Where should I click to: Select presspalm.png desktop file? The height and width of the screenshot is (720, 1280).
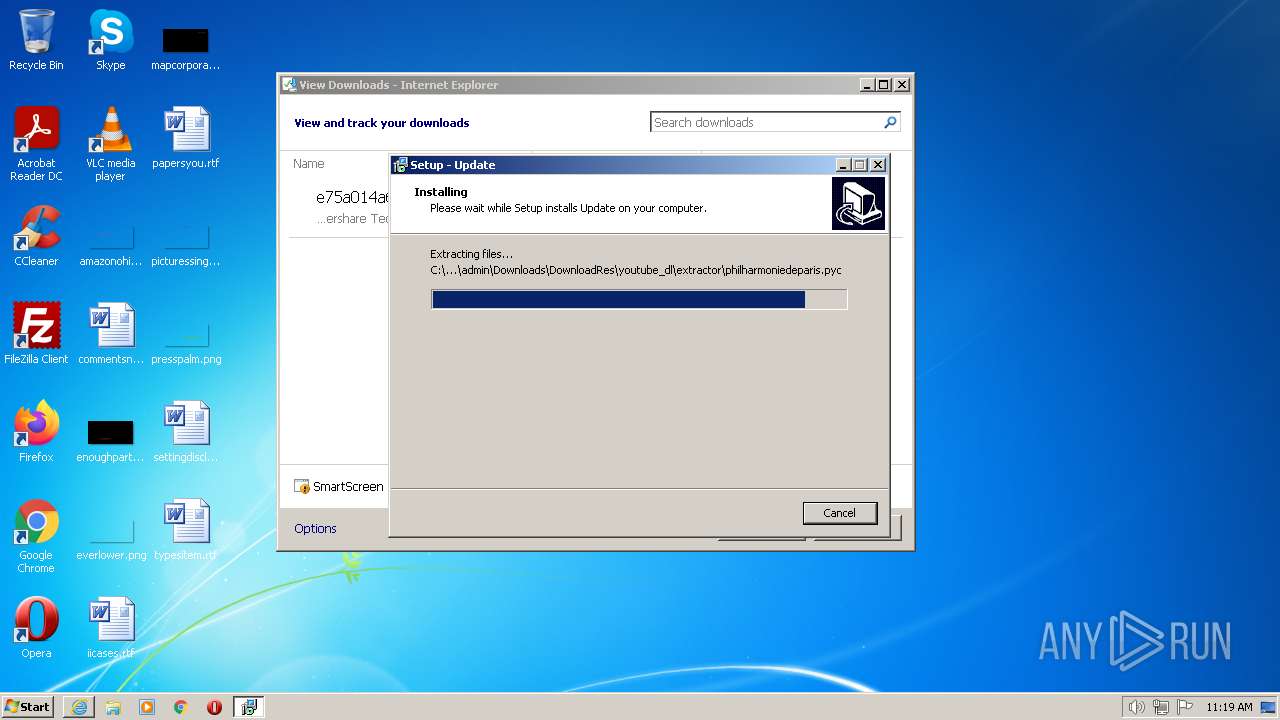click(186, 344)
